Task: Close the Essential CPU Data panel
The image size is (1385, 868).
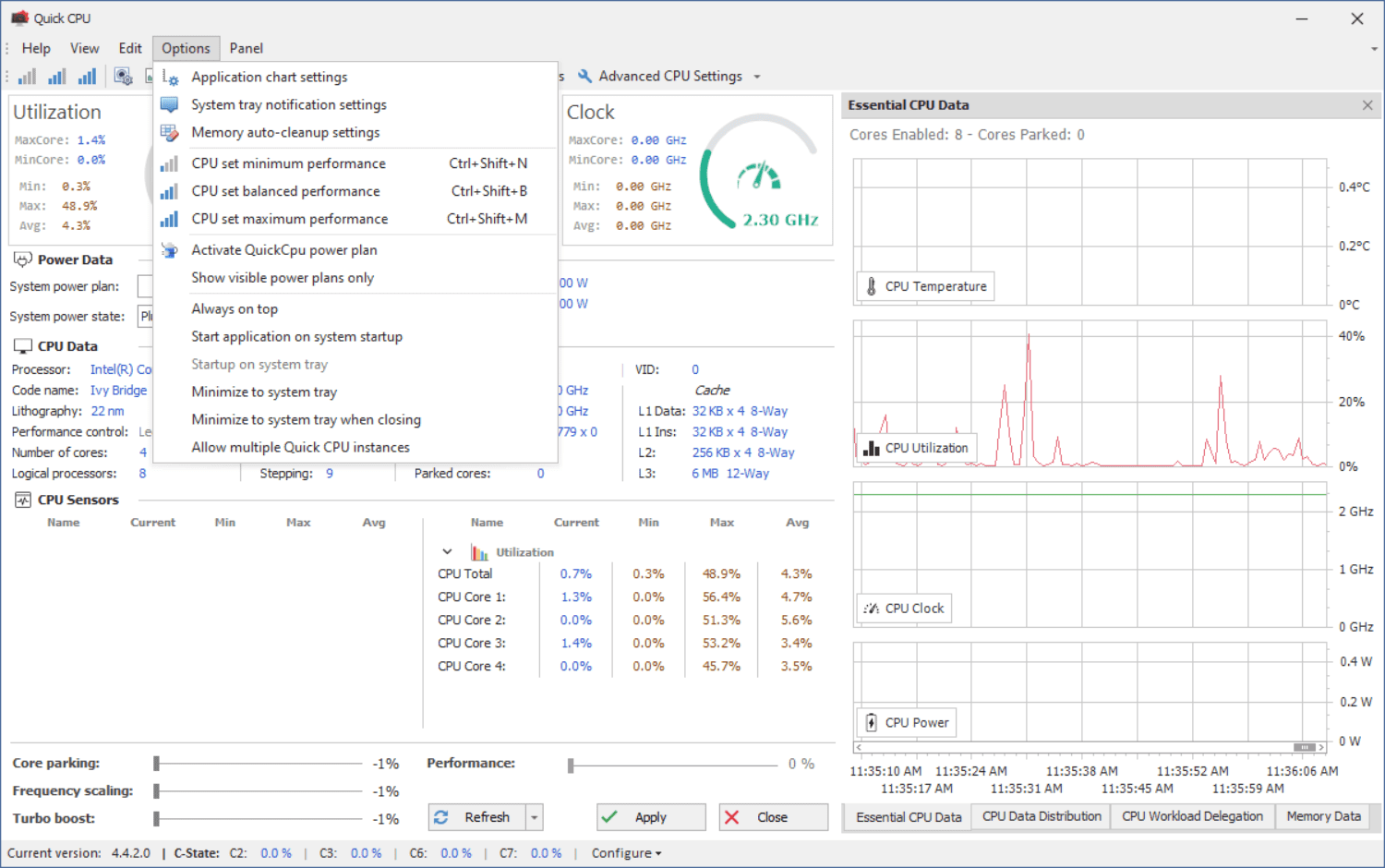Action: [1367, 105]
